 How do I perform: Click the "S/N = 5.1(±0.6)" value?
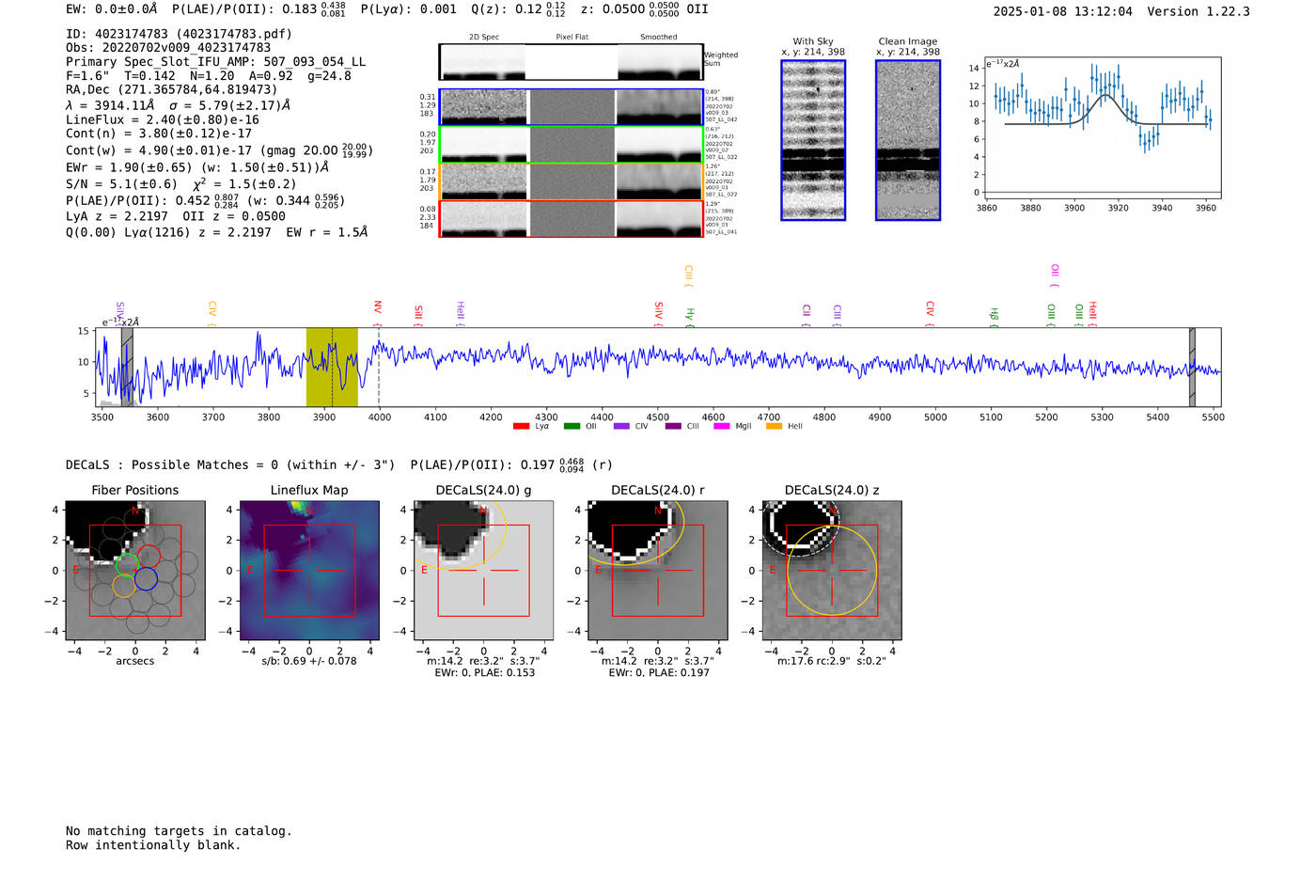click(x=121, y=184)
